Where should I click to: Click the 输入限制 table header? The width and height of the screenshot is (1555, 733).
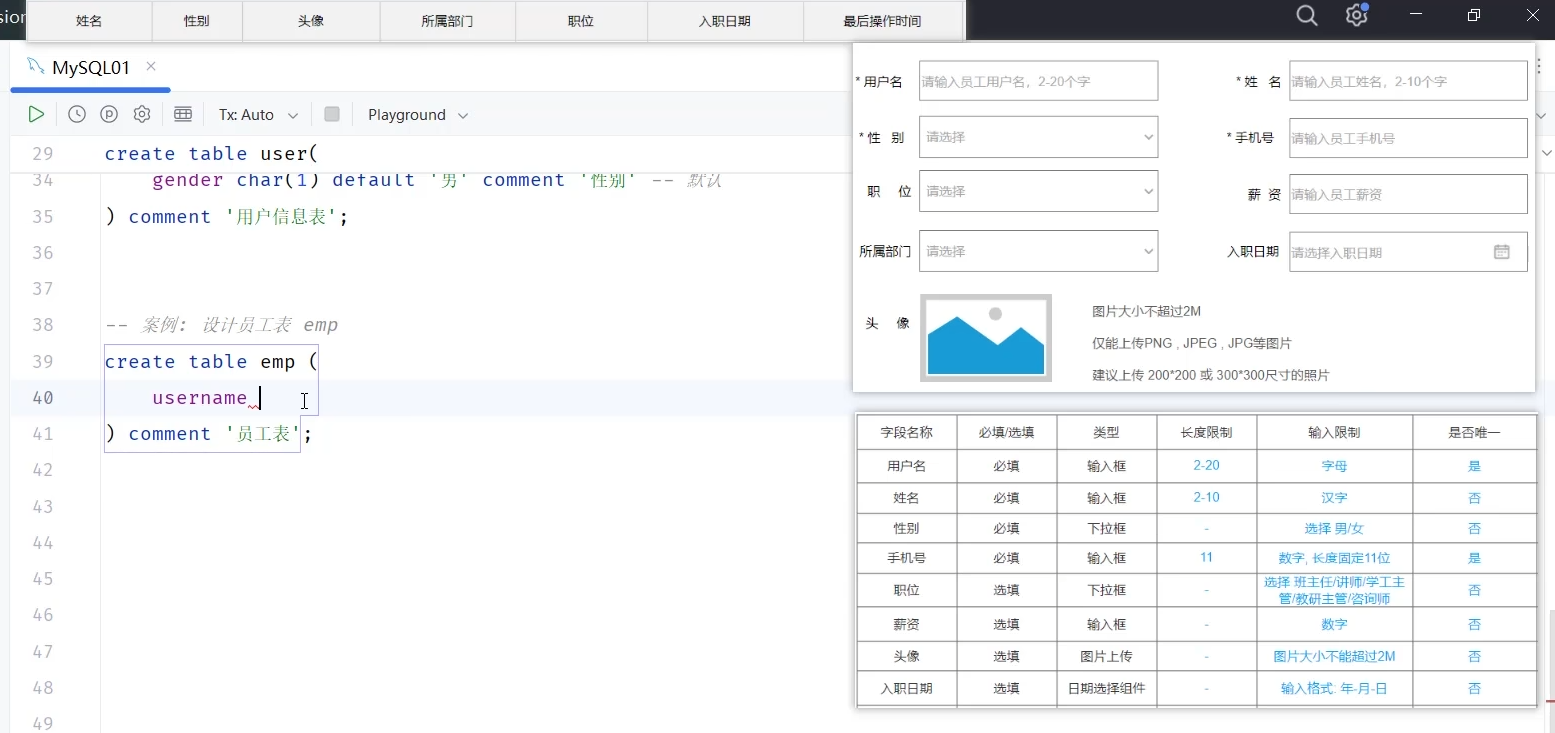(1334, 433)
